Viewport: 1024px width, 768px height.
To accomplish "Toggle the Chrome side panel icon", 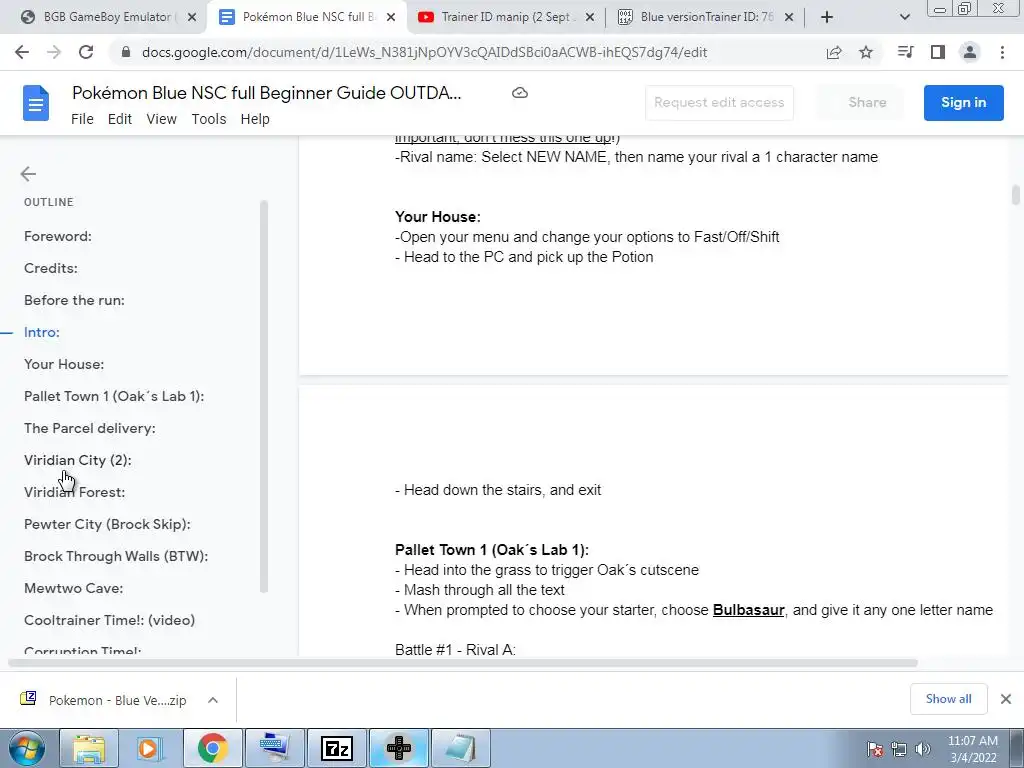I will tap(938, 52).
